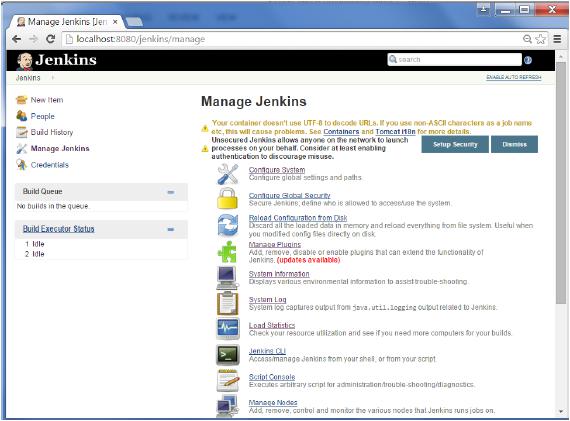The height and width of the screenshot is (421, 570).
Task: Collapse the Build Queue panel
Action: tap(170, 192)
